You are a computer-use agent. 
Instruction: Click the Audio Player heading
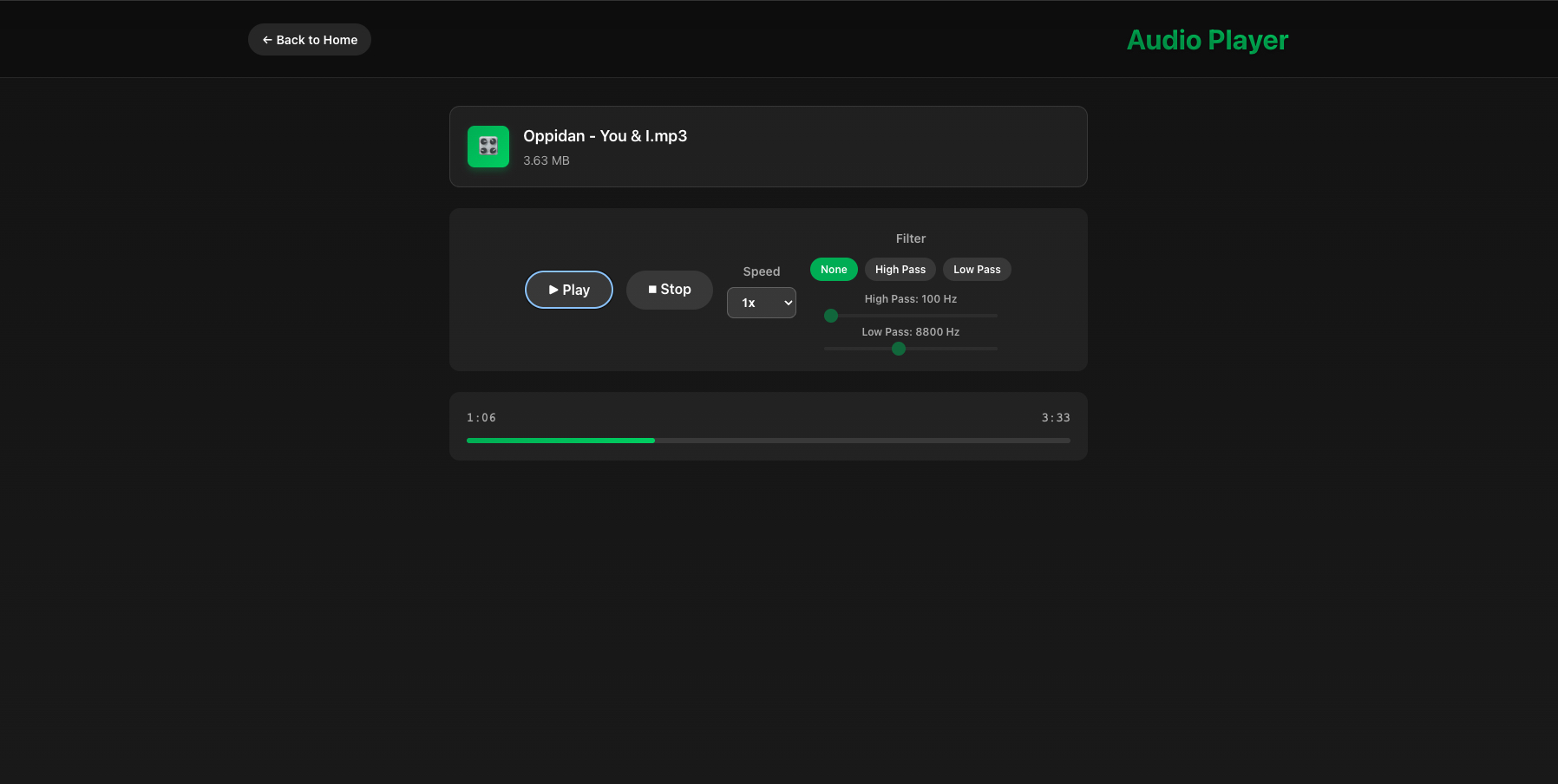(1207, 39)
